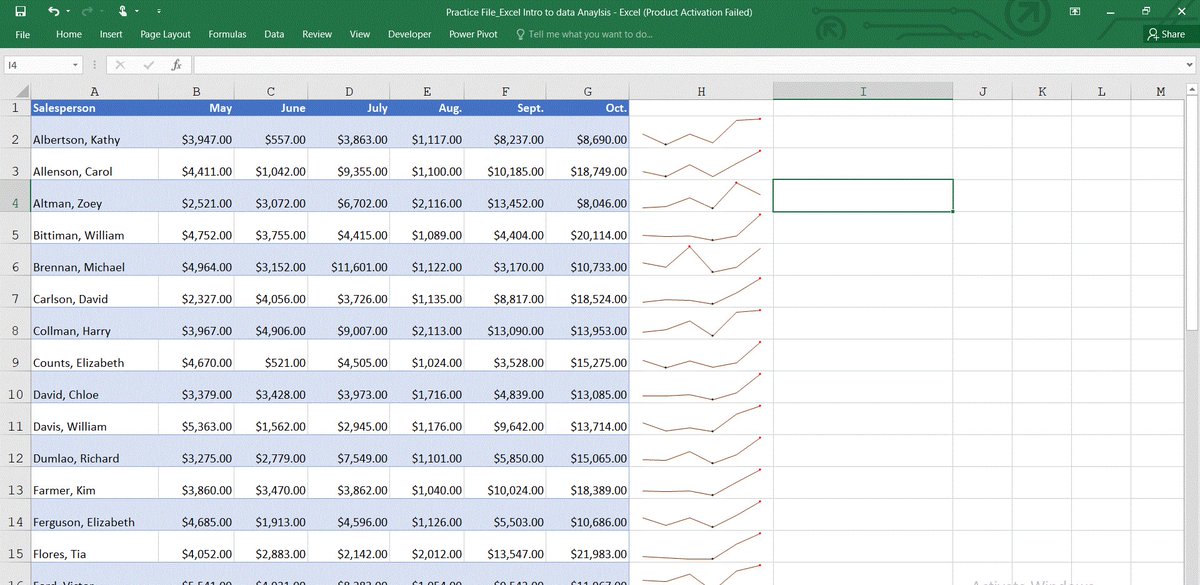Select column M header
Image resolution: width=1200 pixels, height=585 pixels.
(1160, 91)
